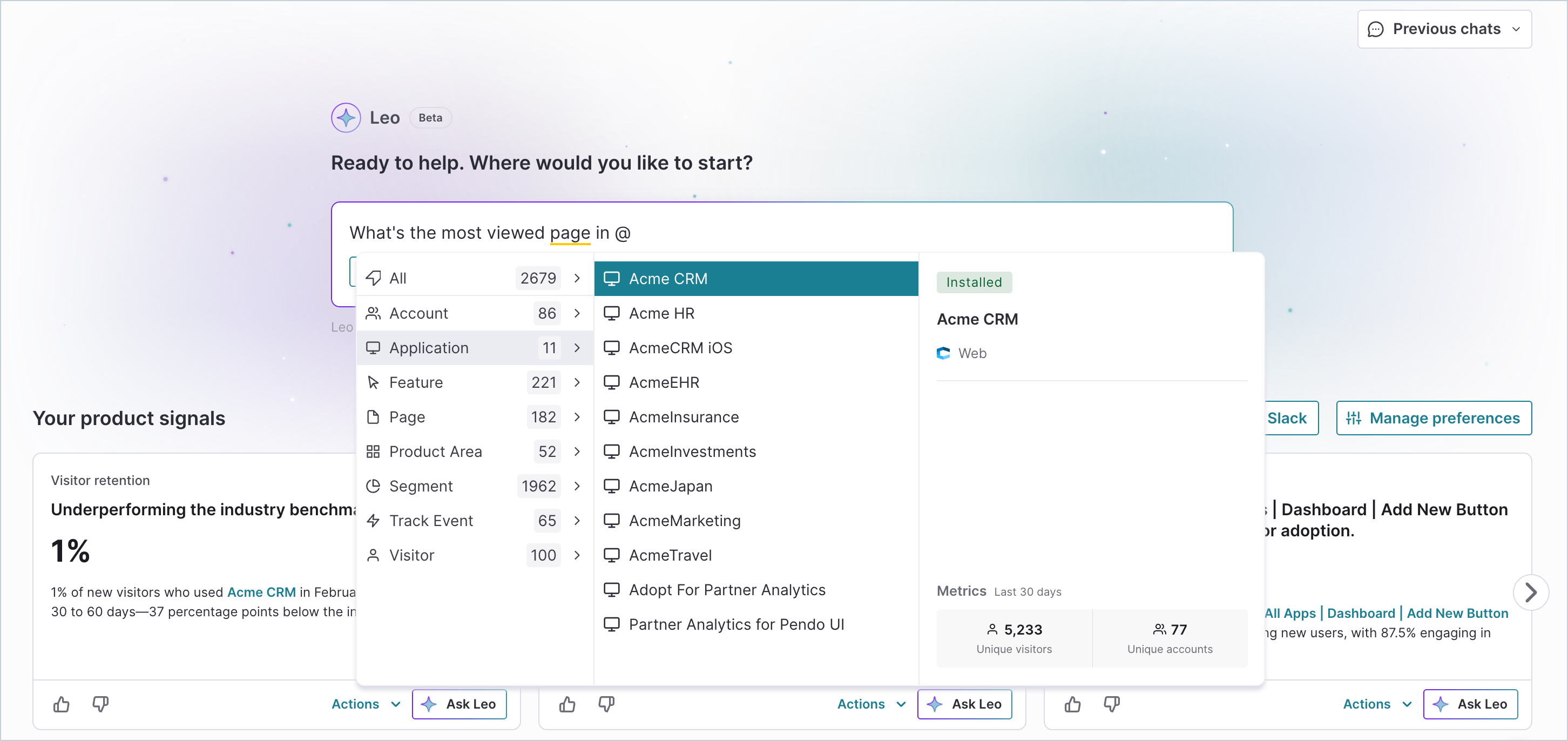Open the All Apps | Dashboard | Add New Button link
This screenshot has width=1568, height=741.
click(1386, 613)
